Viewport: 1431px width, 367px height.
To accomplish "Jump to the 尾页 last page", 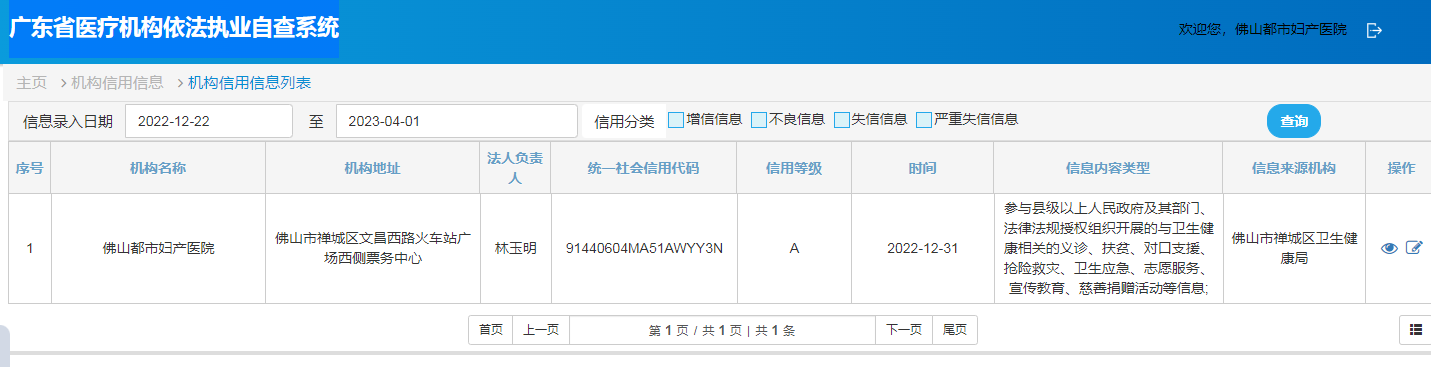I will point(955,330).
